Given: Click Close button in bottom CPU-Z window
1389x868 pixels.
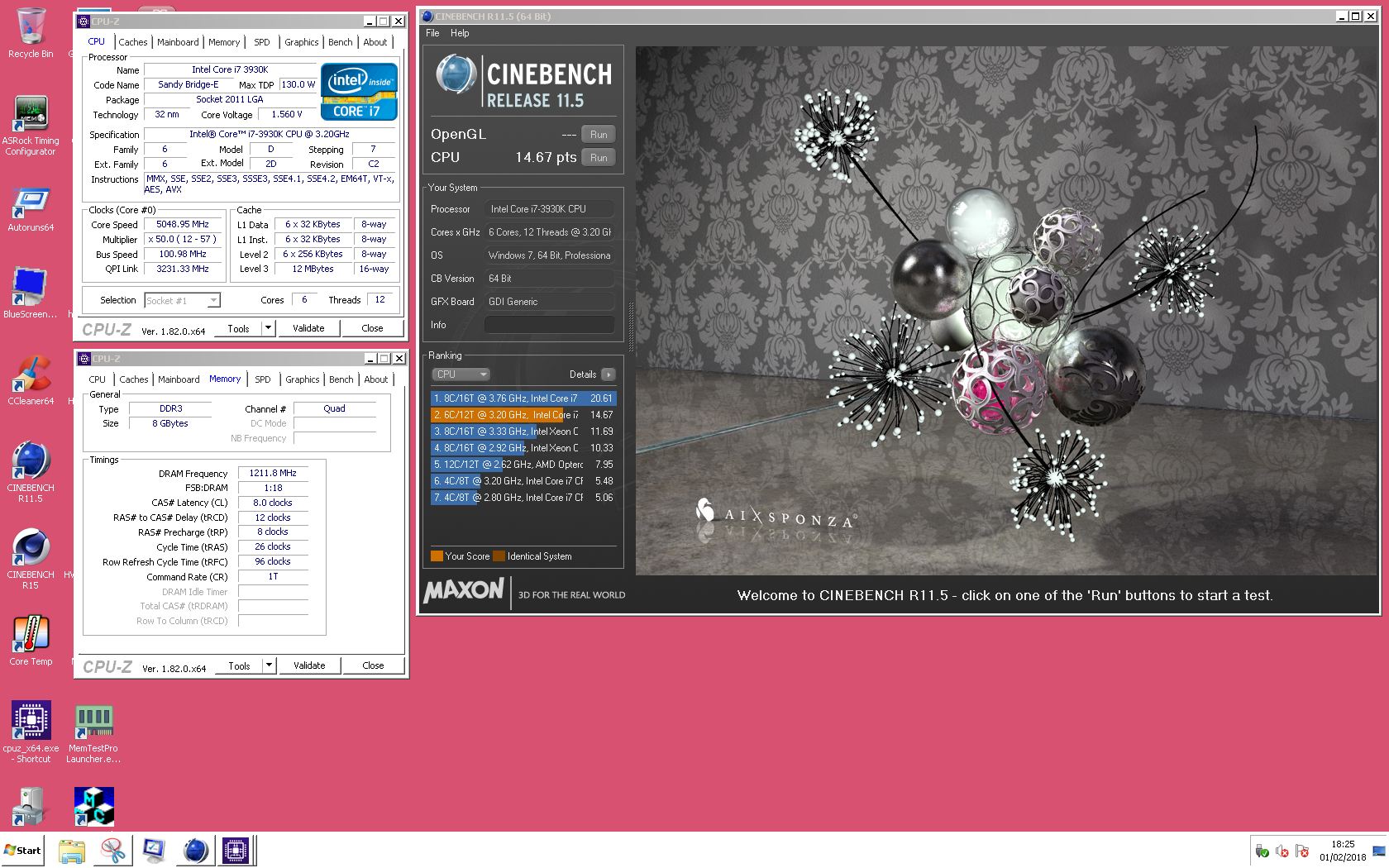Looking at the screenshot, I should coord(373,665).
